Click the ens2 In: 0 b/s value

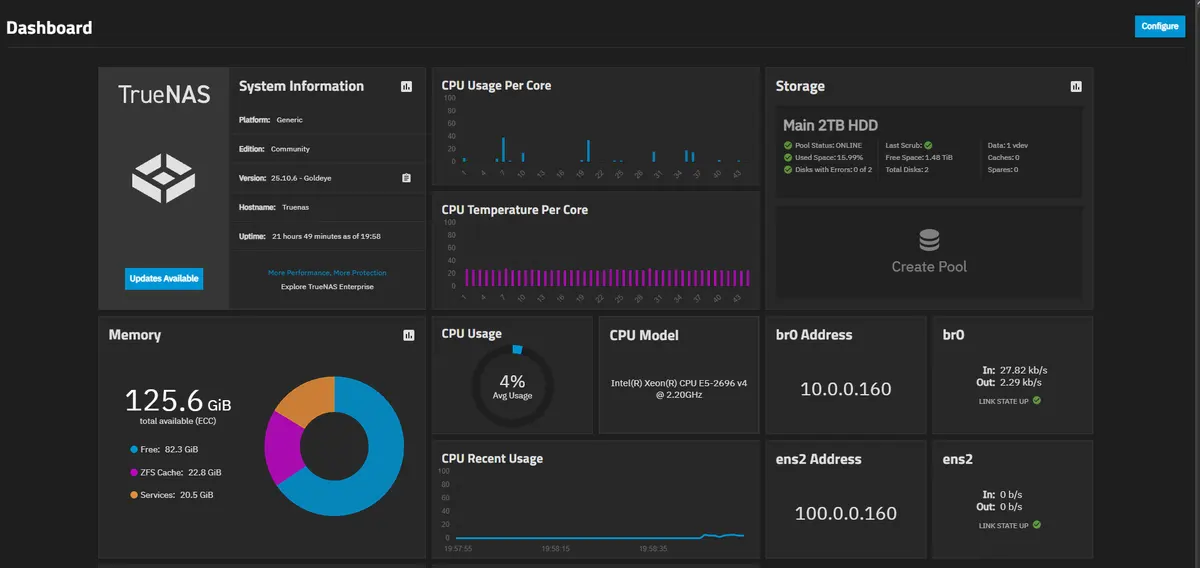point(1011,494)
